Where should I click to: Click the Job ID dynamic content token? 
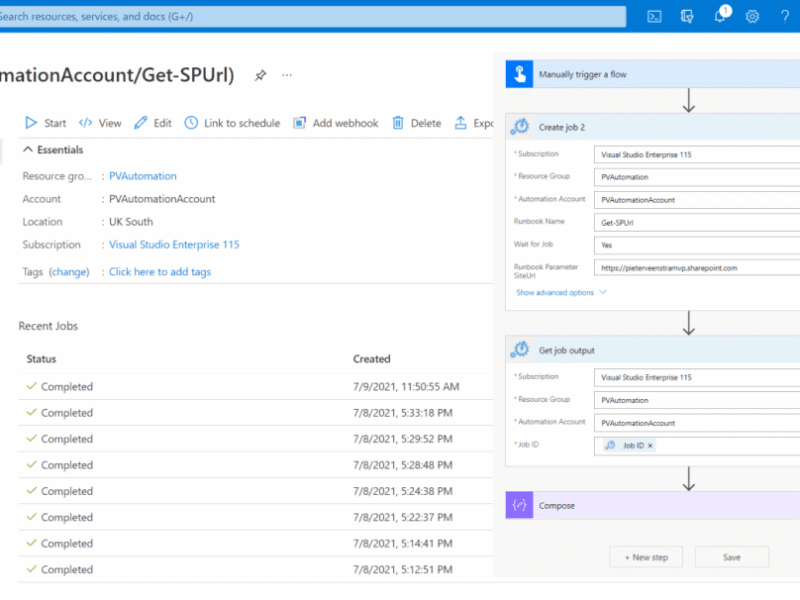tap(628, 445)
